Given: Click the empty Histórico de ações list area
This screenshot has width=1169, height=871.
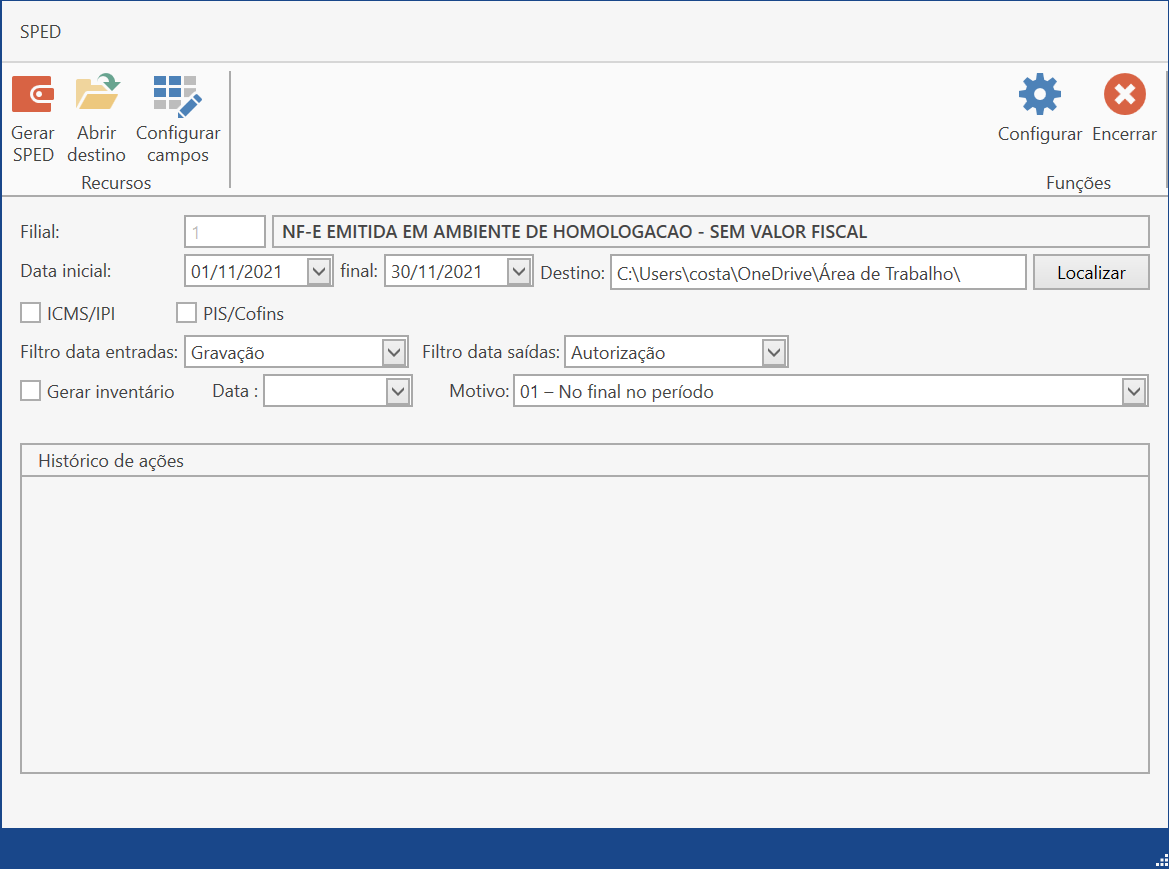Looking at the screenshot, I should 584,624.
